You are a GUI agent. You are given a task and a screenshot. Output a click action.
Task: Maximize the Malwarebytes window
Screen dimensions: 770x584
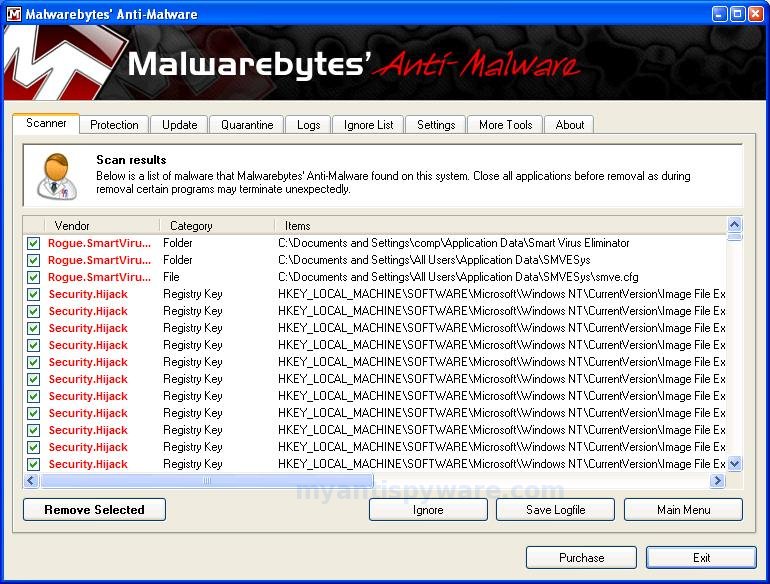(737, 14)
